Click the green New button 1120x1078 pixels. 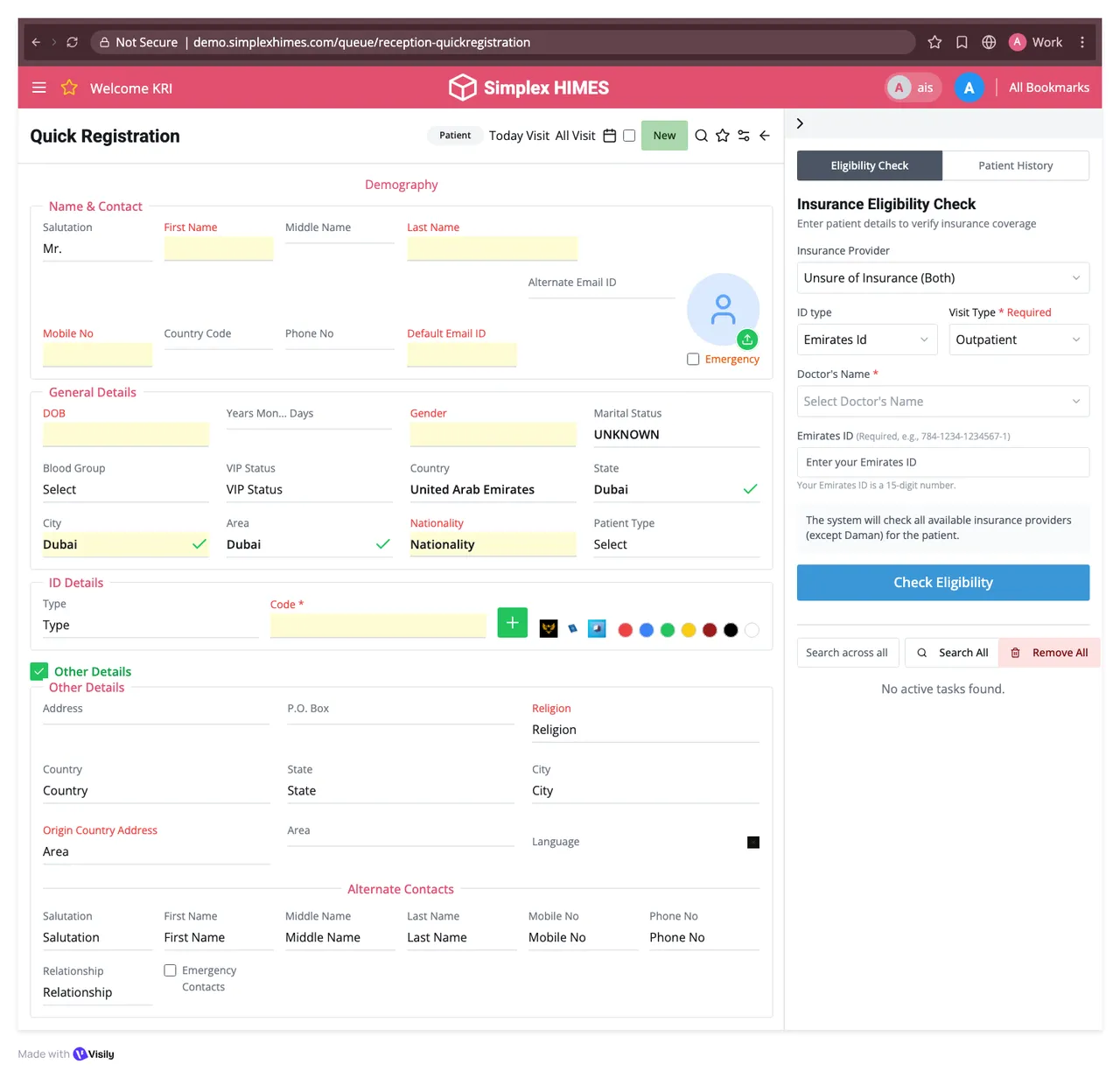point(664,136)
